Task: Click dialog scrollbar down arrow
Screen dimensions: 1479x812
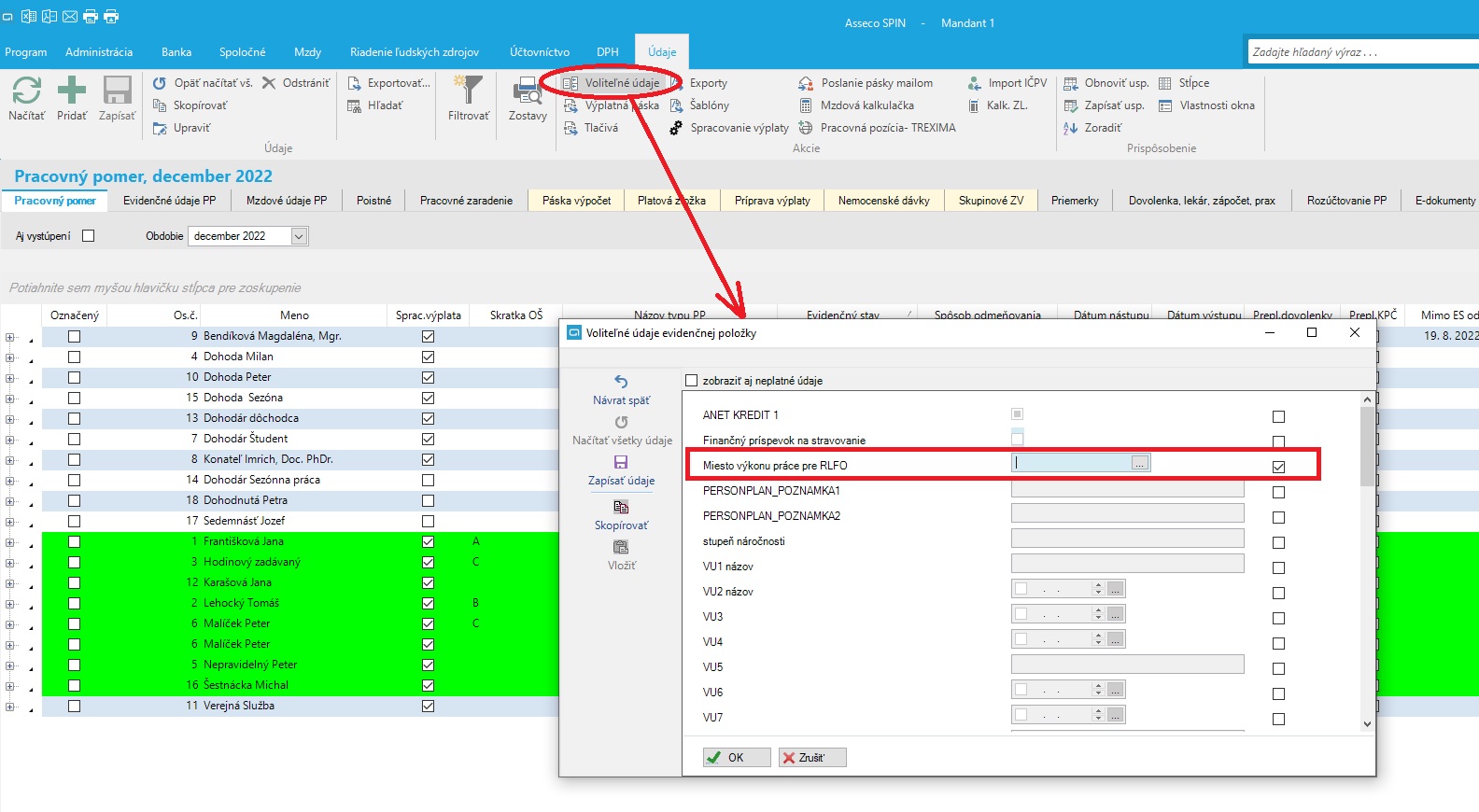Action: [x=1367, y=723]
